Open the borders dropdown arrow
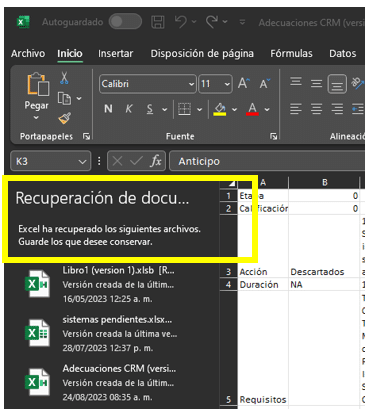374x414 pixels. click(x=199, y=109)
